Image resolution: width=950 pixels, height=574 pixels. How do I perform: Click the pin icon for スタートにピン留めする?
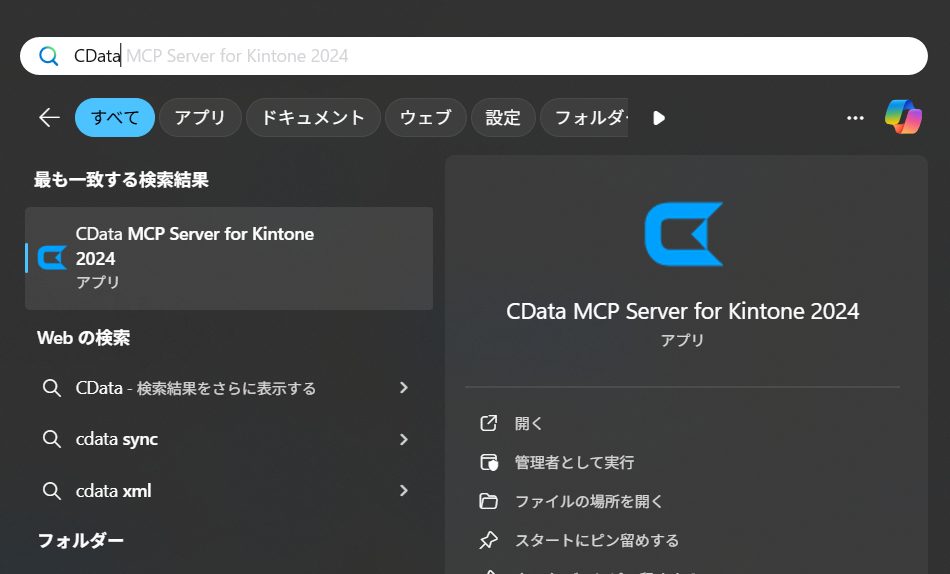[x=488, y=540]
